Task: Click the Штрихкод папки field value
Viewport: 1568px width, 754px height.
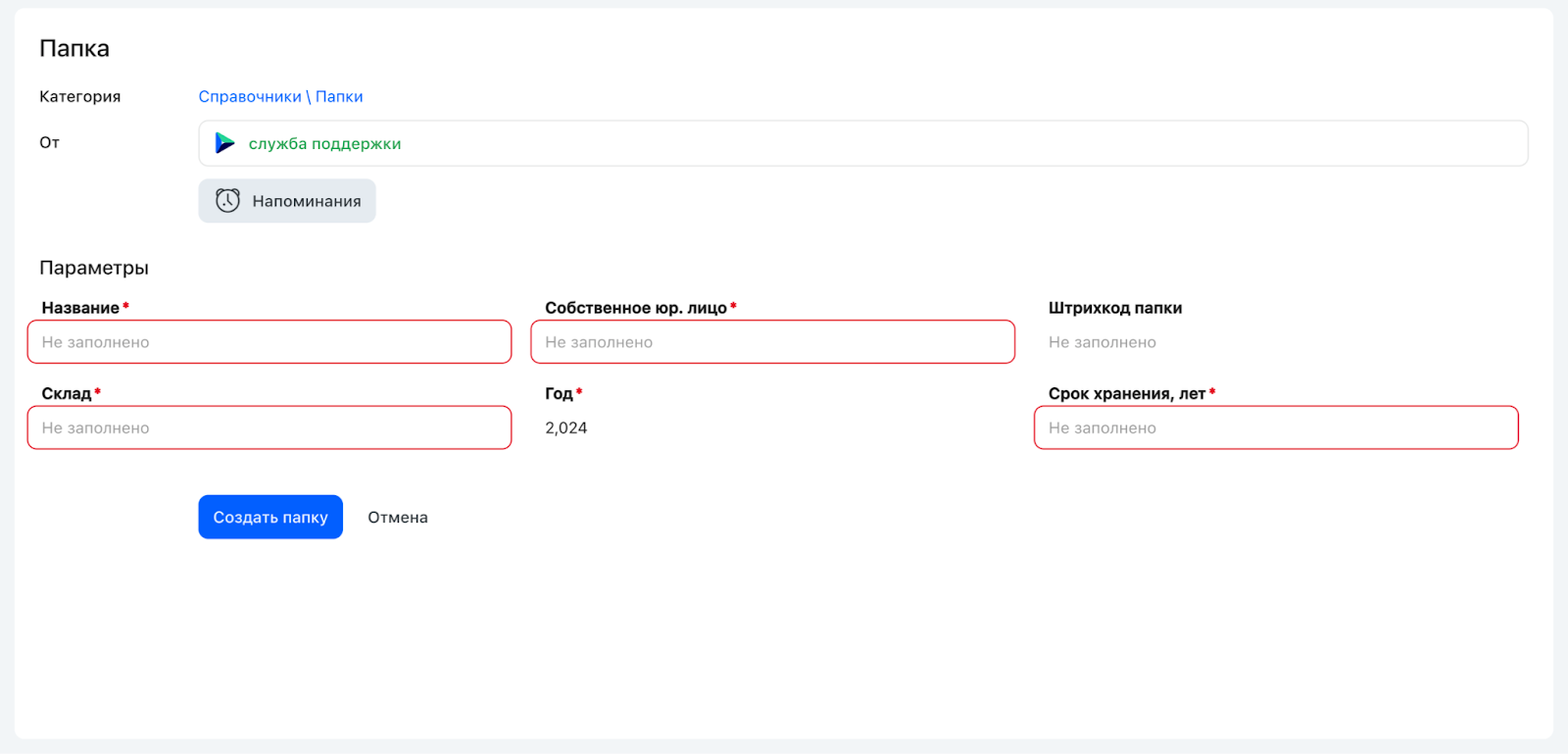Action: (x=1102, y=342)
